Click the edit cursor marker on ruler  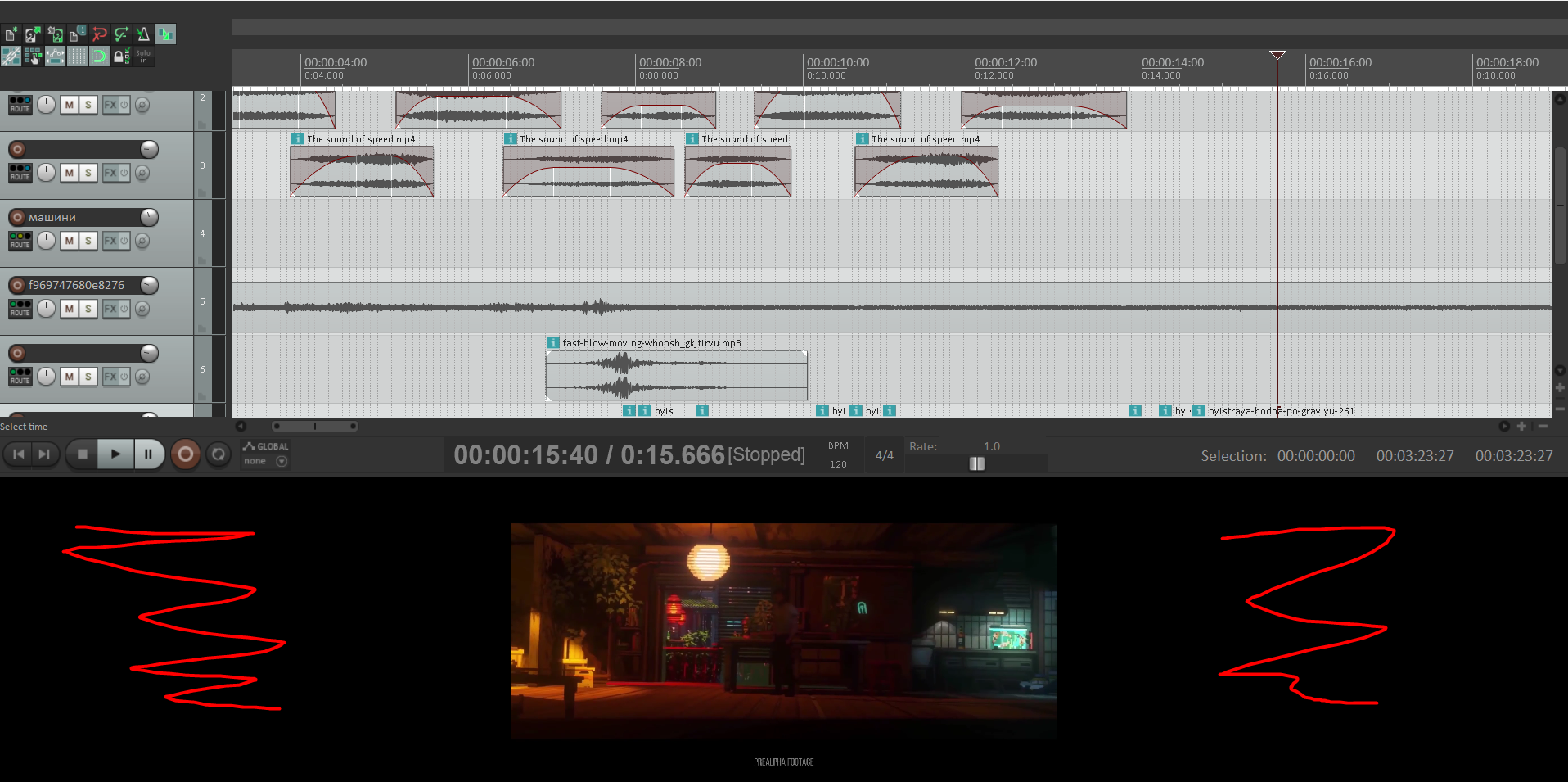click(x=1277, y=56)
